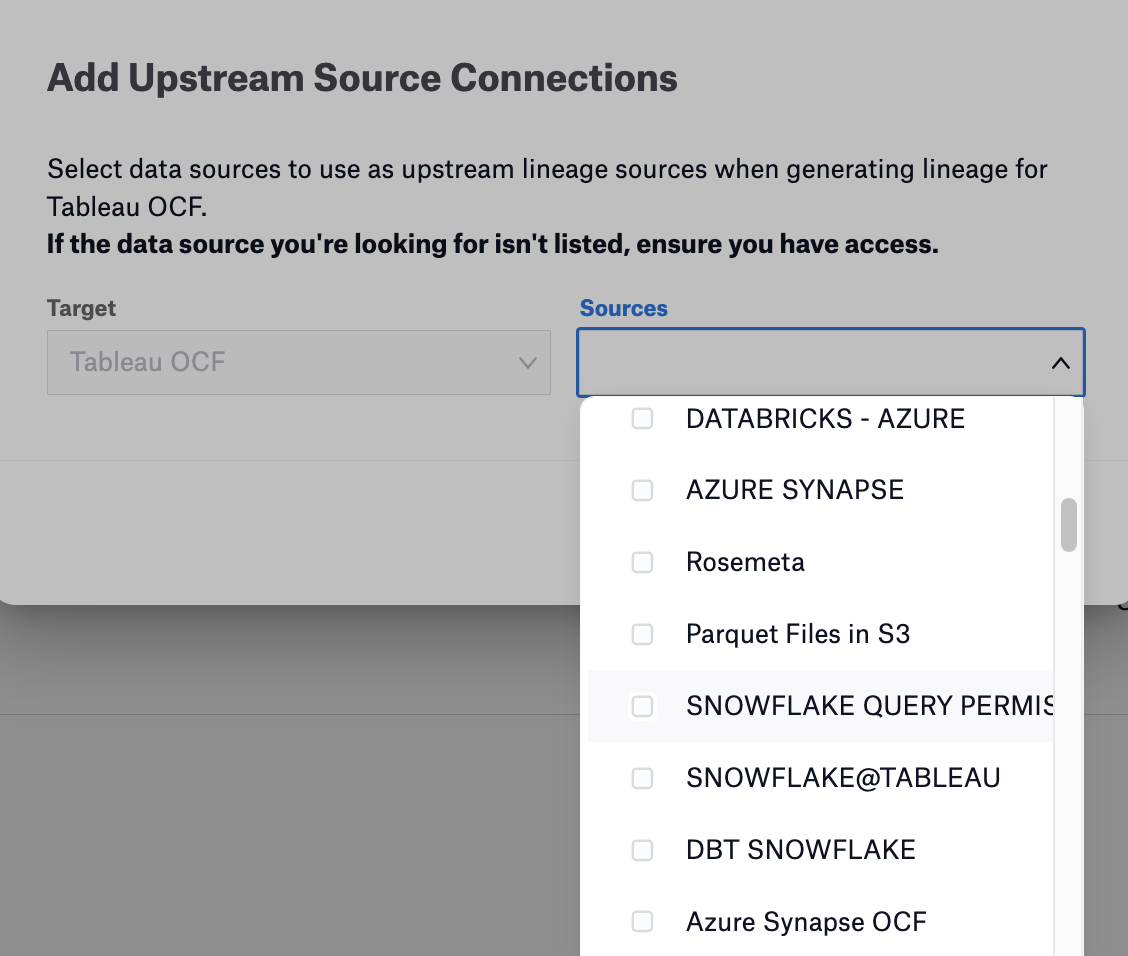This screenshot has height=956, width=1128.
Task: Tick the Azure Synapse OCF checkbox
Action: pos(642,921)
